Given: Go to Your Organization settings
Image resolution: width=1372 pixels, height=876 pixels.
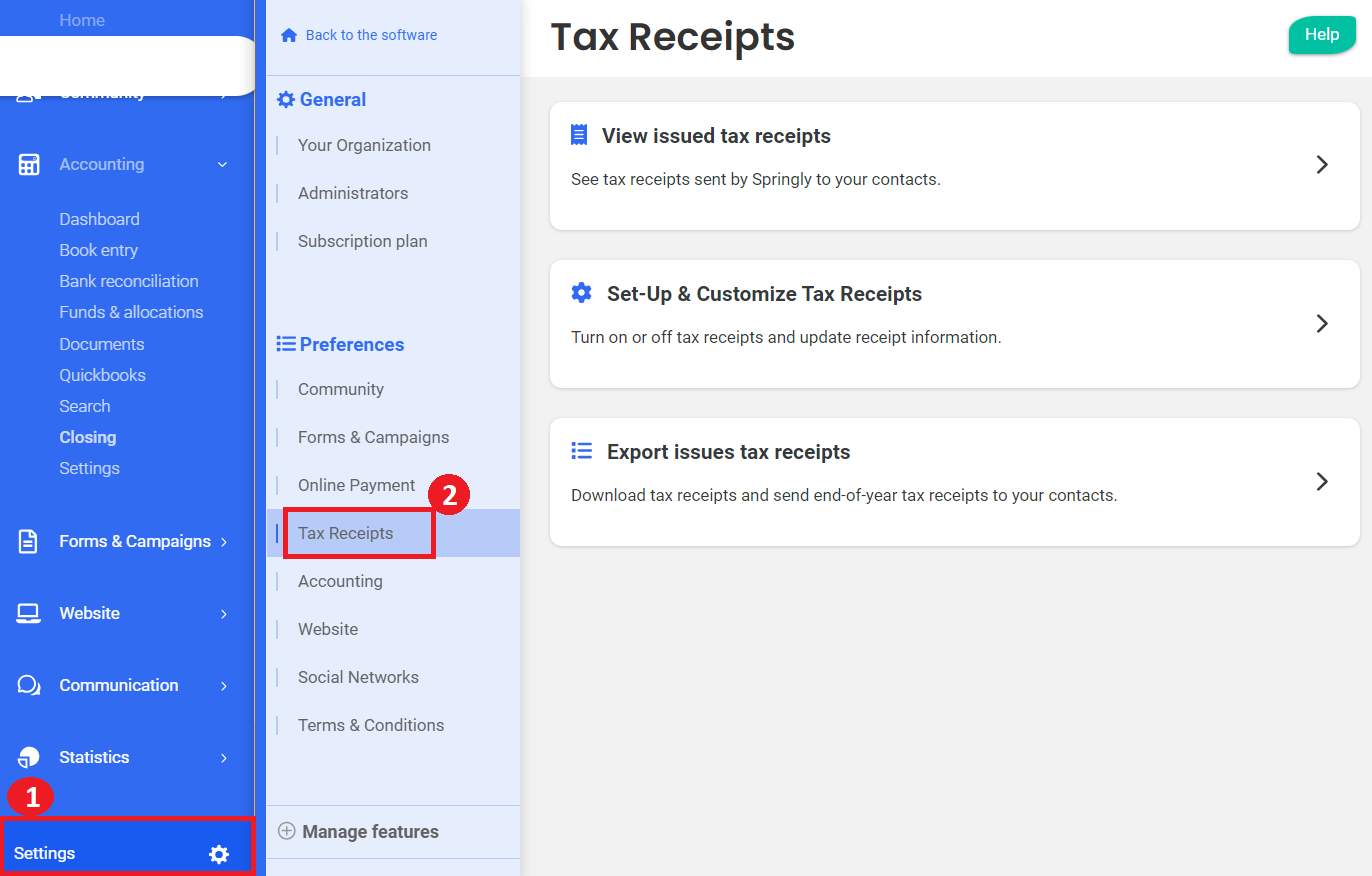Looking at the screenshot, I should coord(364,145).
